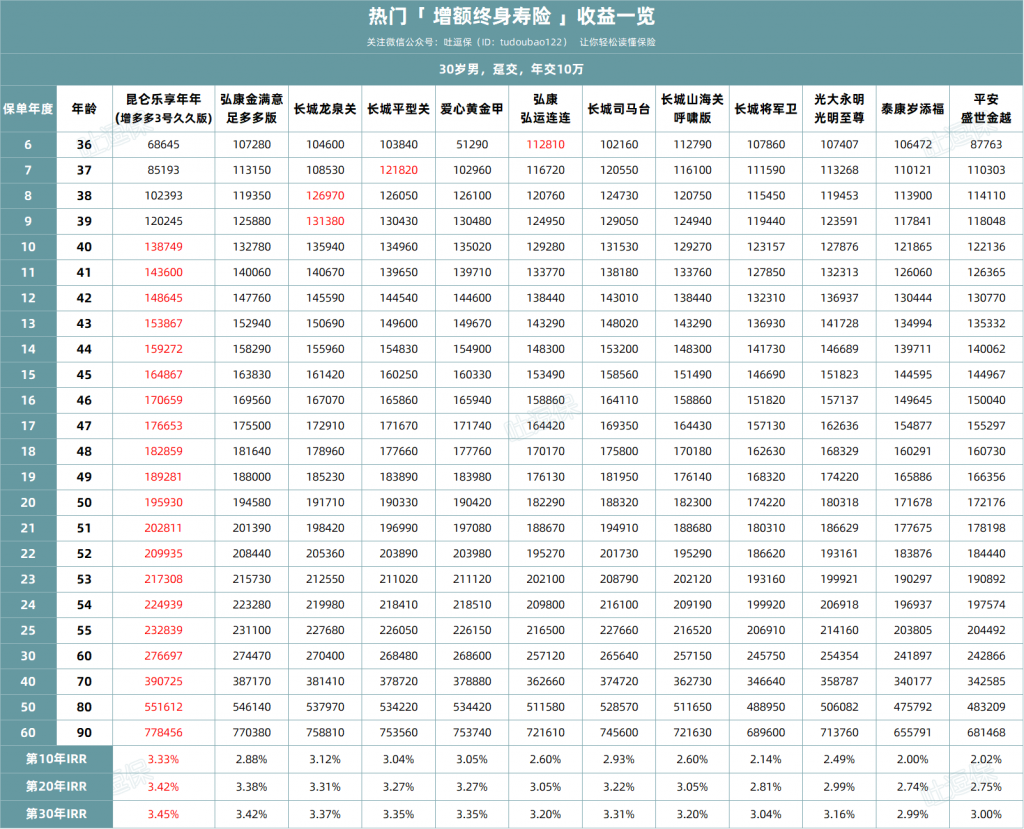Click value 51290 under 爱心黄金甲

pyautogui.click(x=472, y=144)
